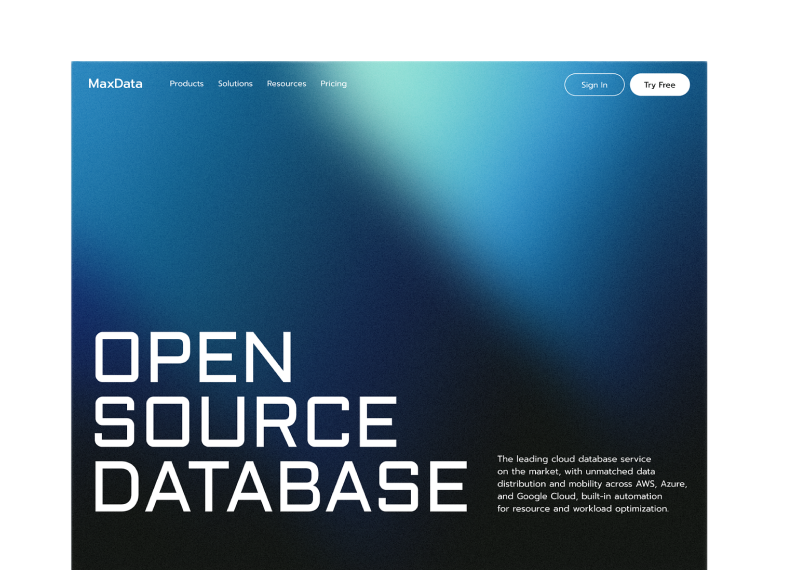
Task: Click "The leading cloud database service" line
Action: (574, 459)
